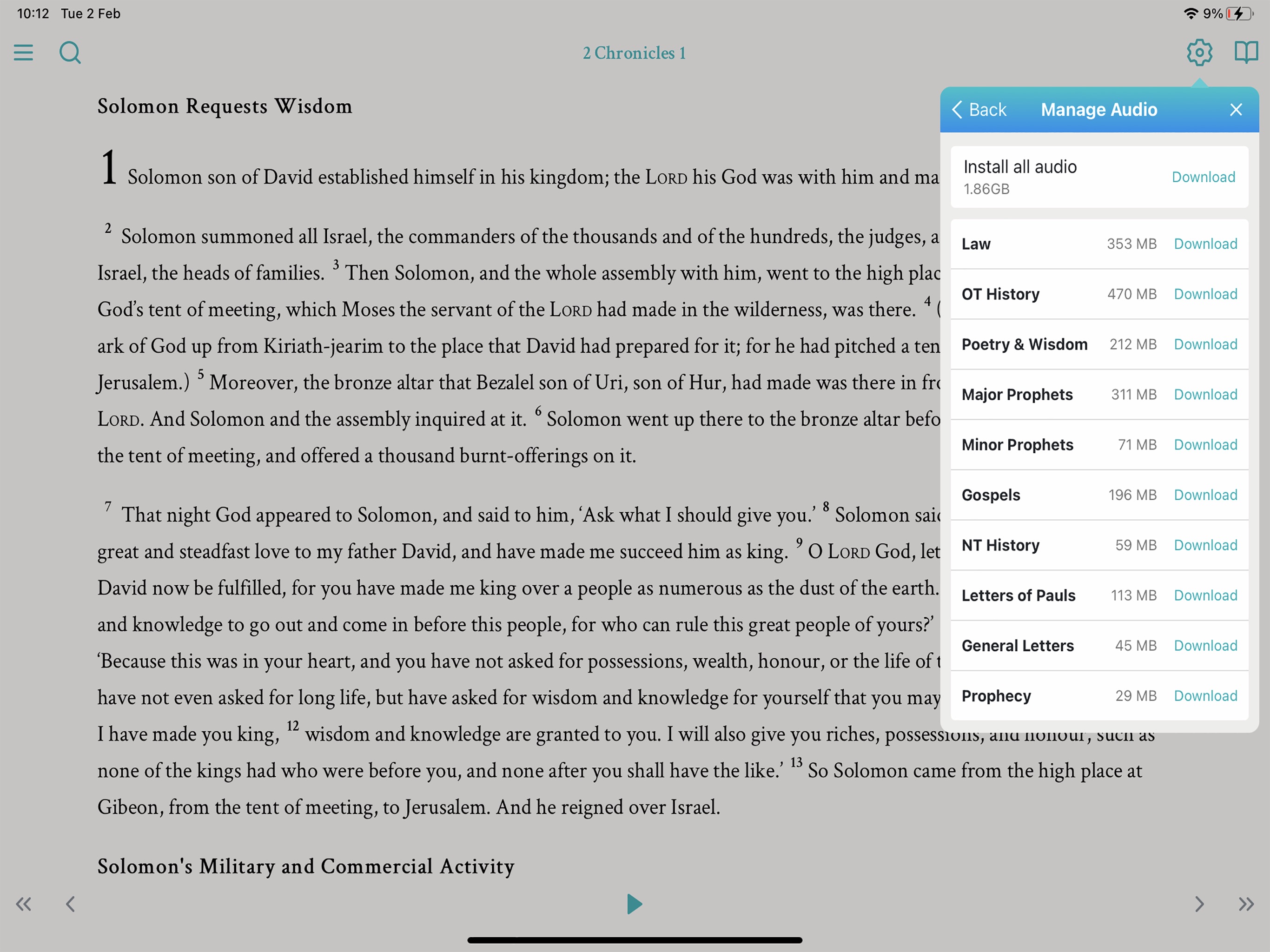Select the Prophecy audio category
Viewport: 1270px width, 952px height.
click(x=996, y=695)
